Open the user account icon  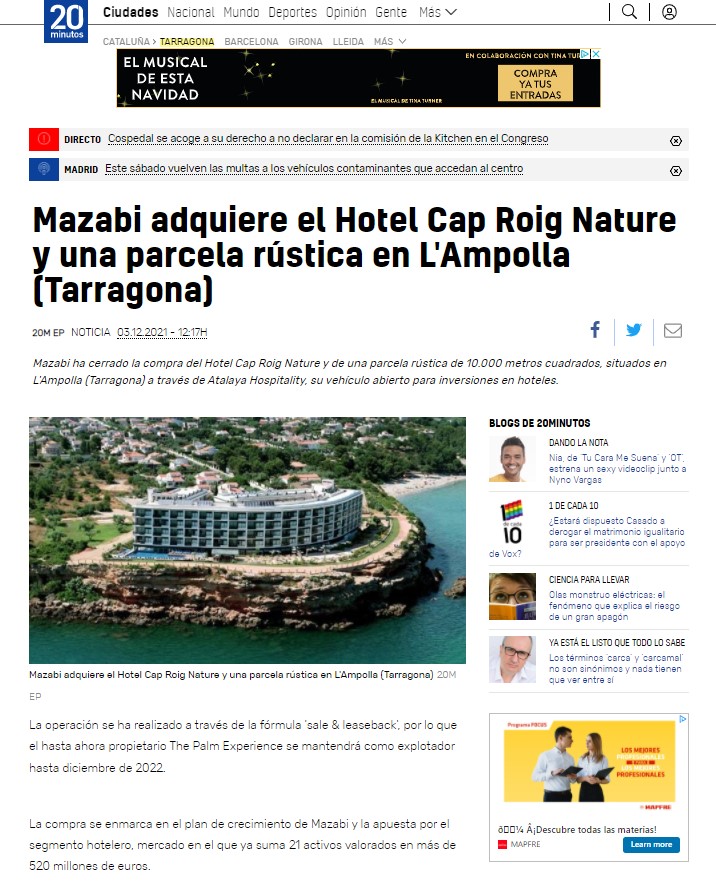669,12
